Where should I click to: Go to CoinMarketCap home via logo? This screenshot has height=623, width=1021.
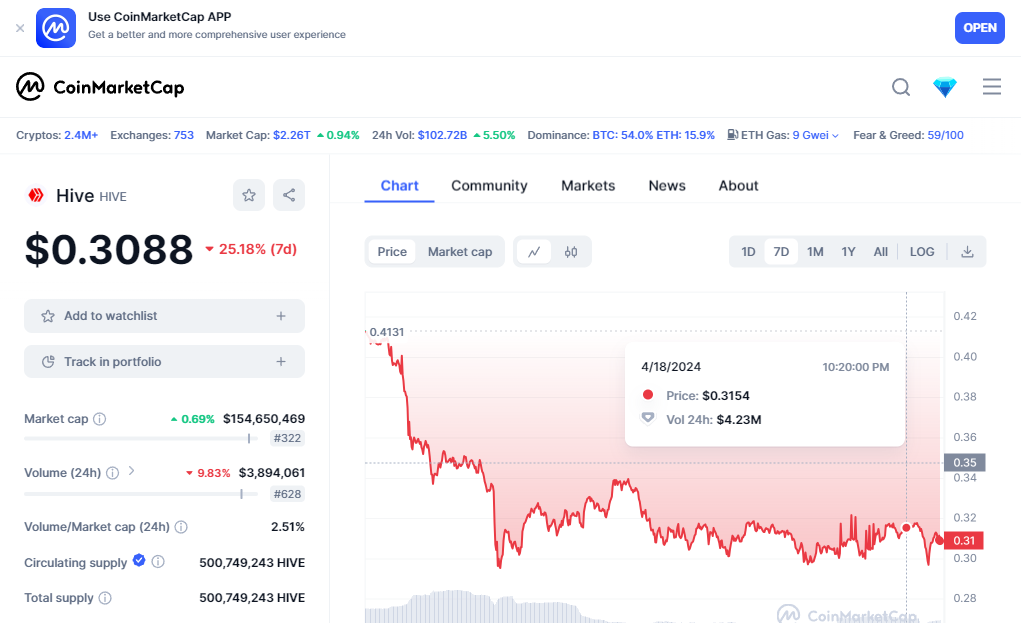pyautogui.click(x=100, y=87)
